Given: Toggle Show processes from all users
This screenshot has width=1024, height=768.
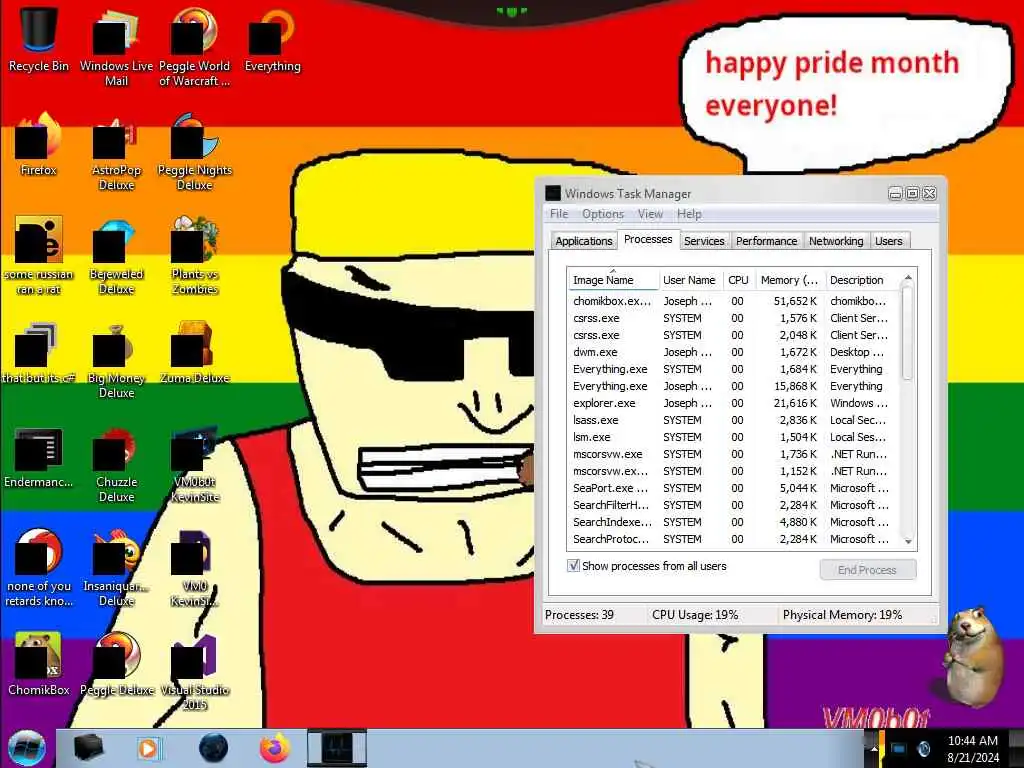Looking at the screenshot, I should click(x=573, y=566).
